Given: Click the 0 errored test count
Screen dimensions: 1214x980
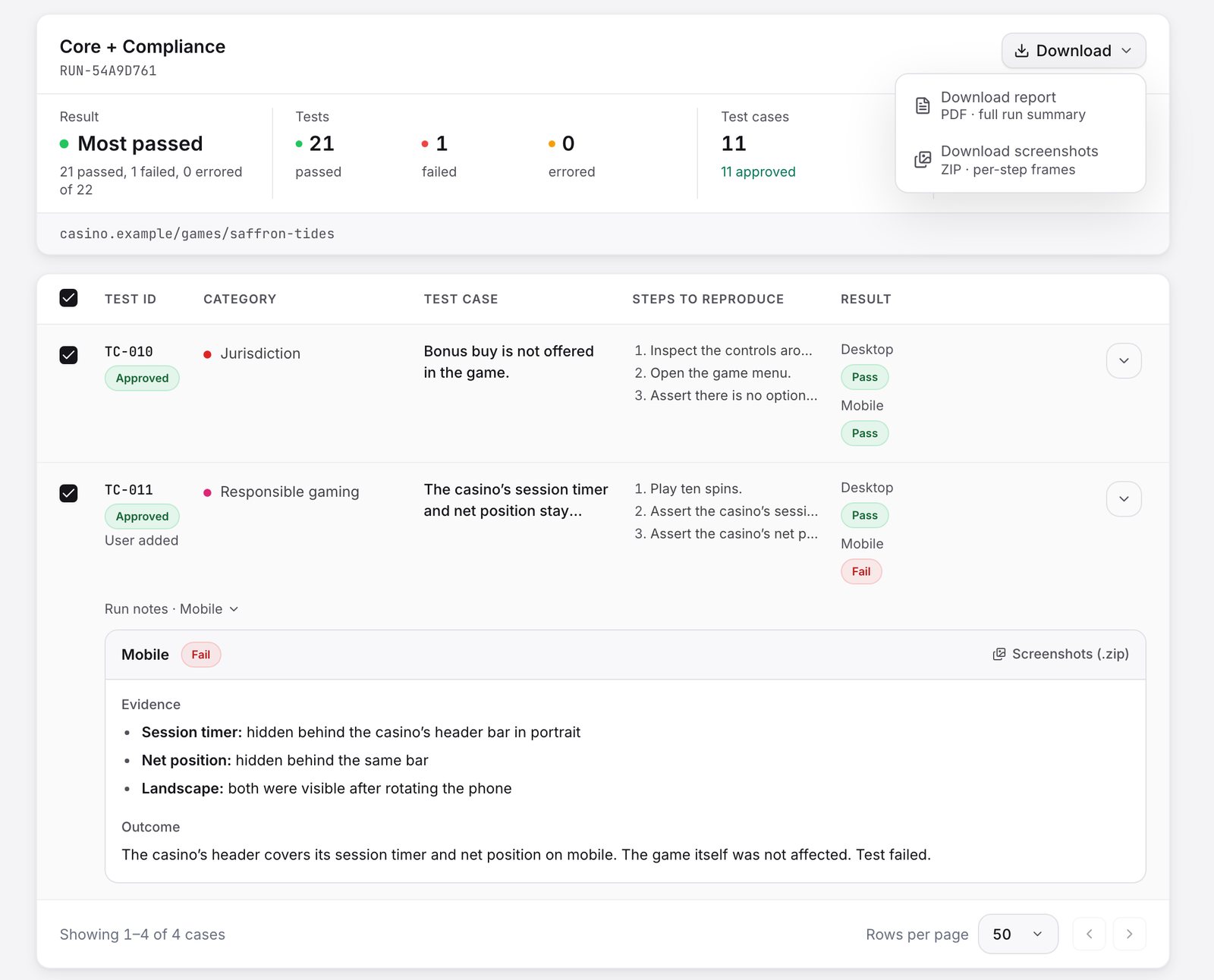Looking at the screenshot, I should [x=568, y=143].
